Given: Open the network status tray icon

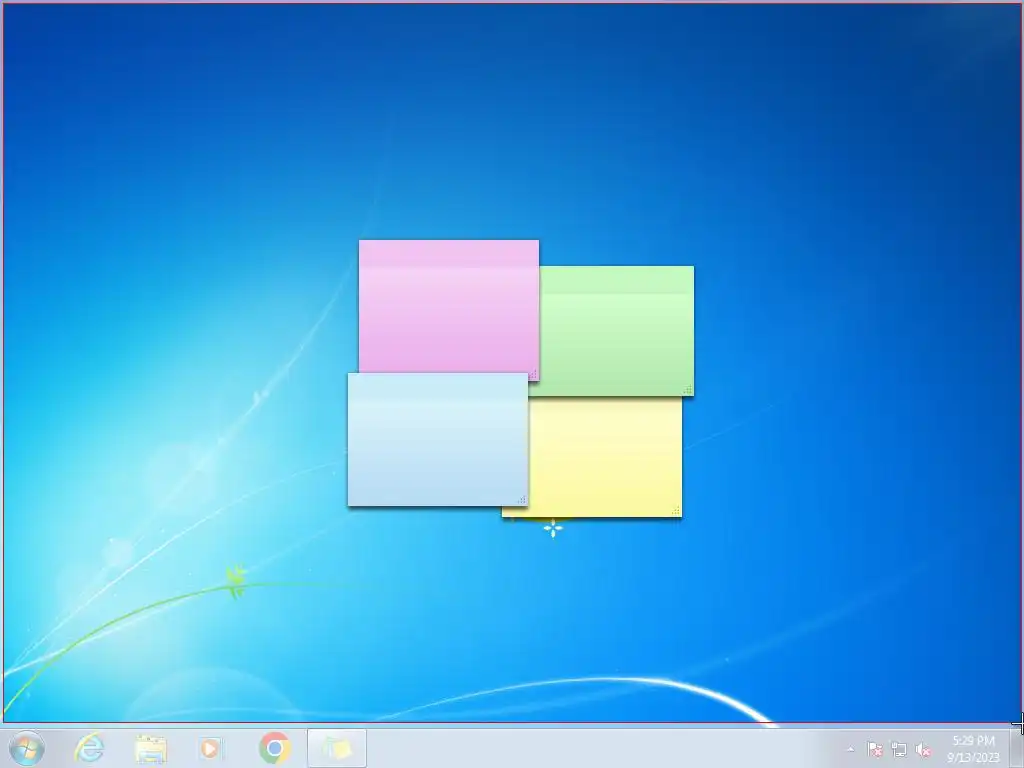Looking at the screenshot, I should tap(899, 750).
